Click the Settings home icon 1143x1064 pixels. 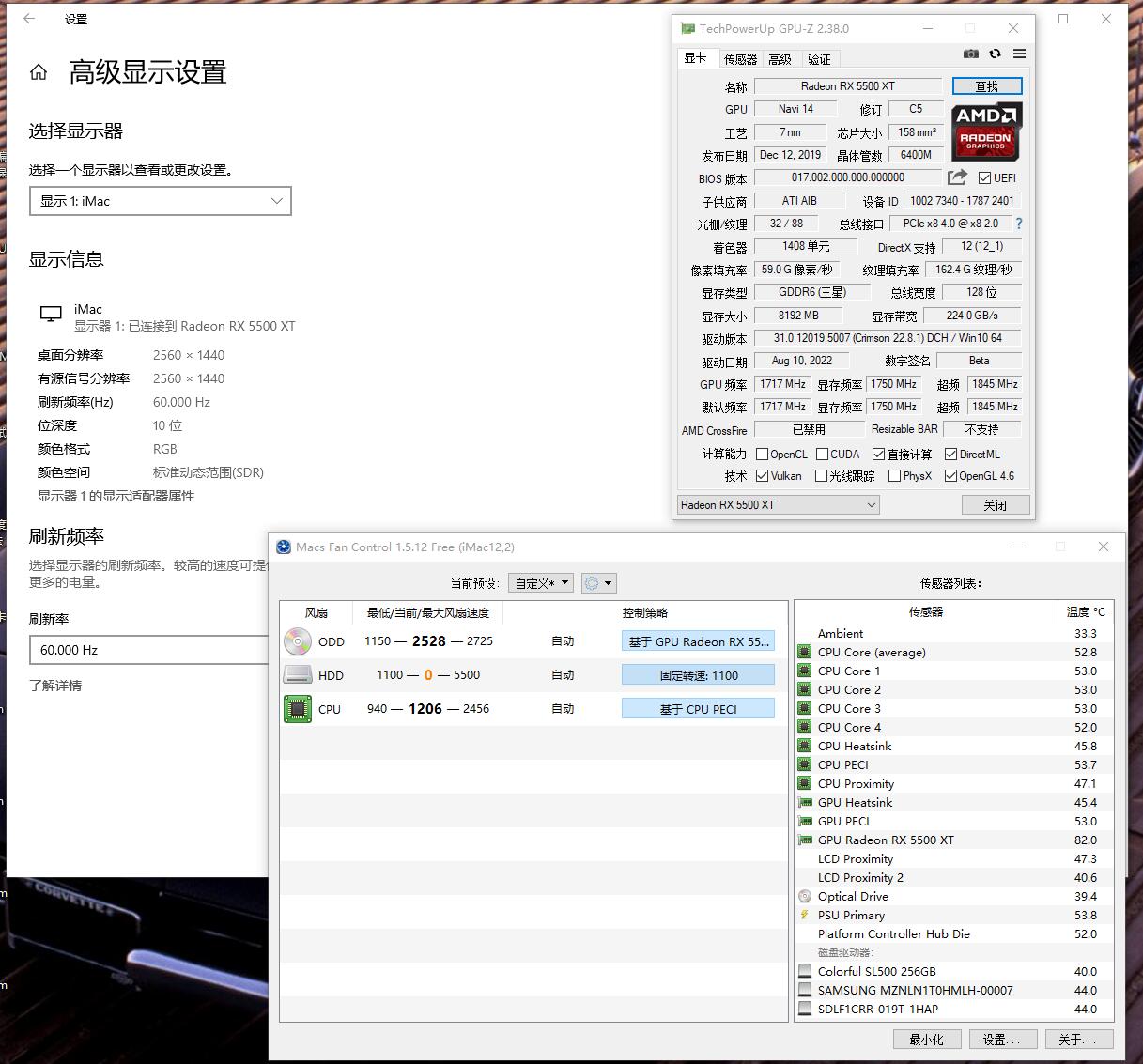pyautogui.click(x=39, y=72)
